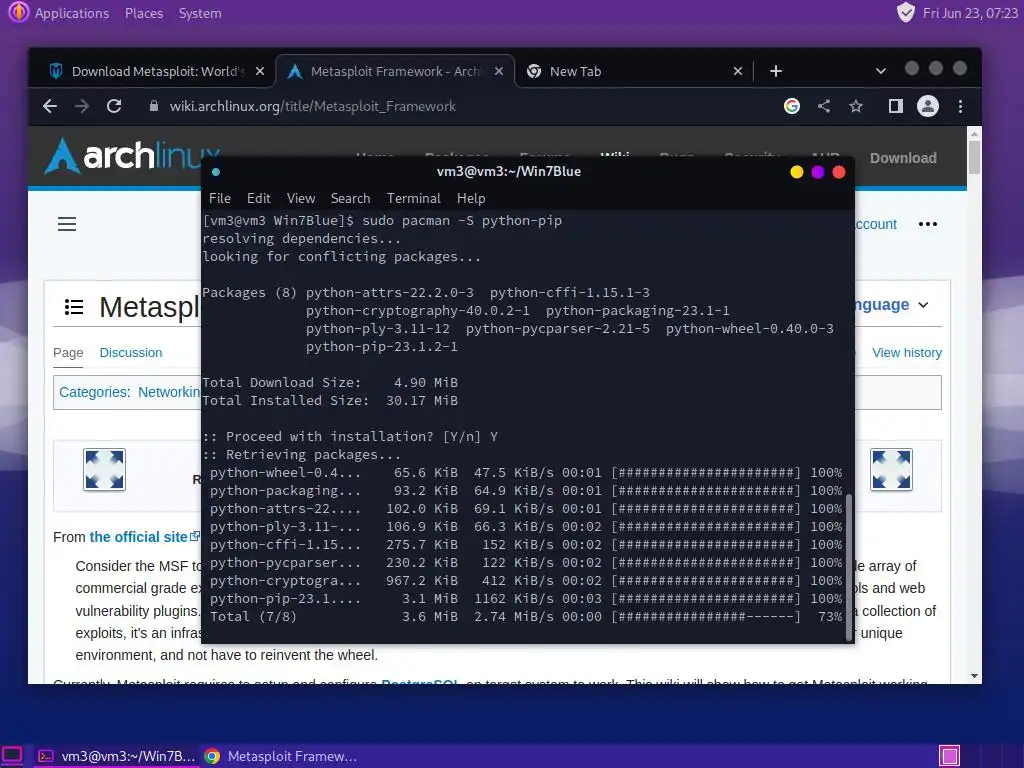Click python-pip-23.1 download row
This screenshot has height=768, width=1024.
[526, 599]
